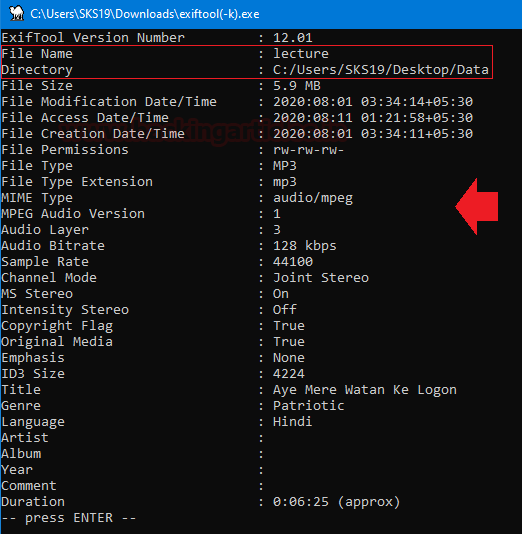Click the MPEG Audio Version value 1
This screenshot has width=522, height=534.
click(x=277, y=214)
